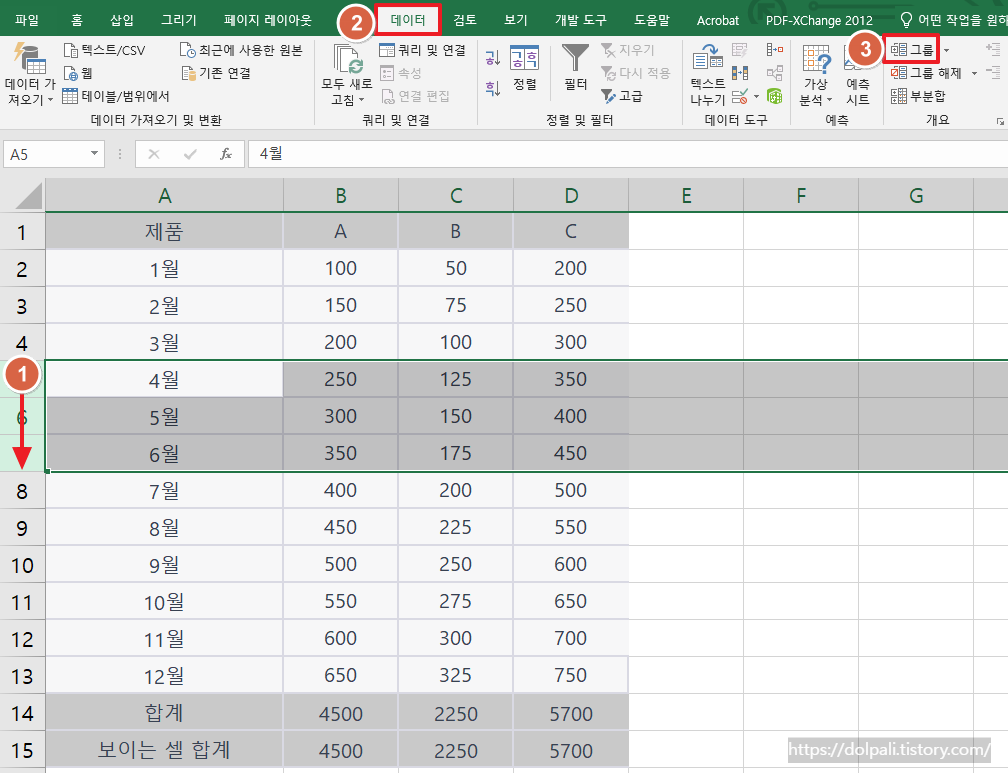Select row 14 header
1008x773 pixels.
[x=22, y=713]
